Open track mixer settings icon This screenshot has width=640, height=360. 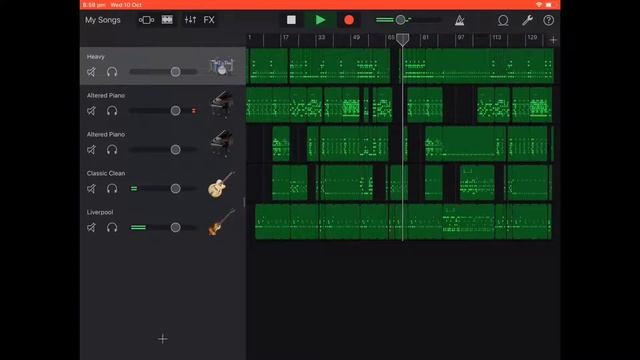tap(190, 20)
